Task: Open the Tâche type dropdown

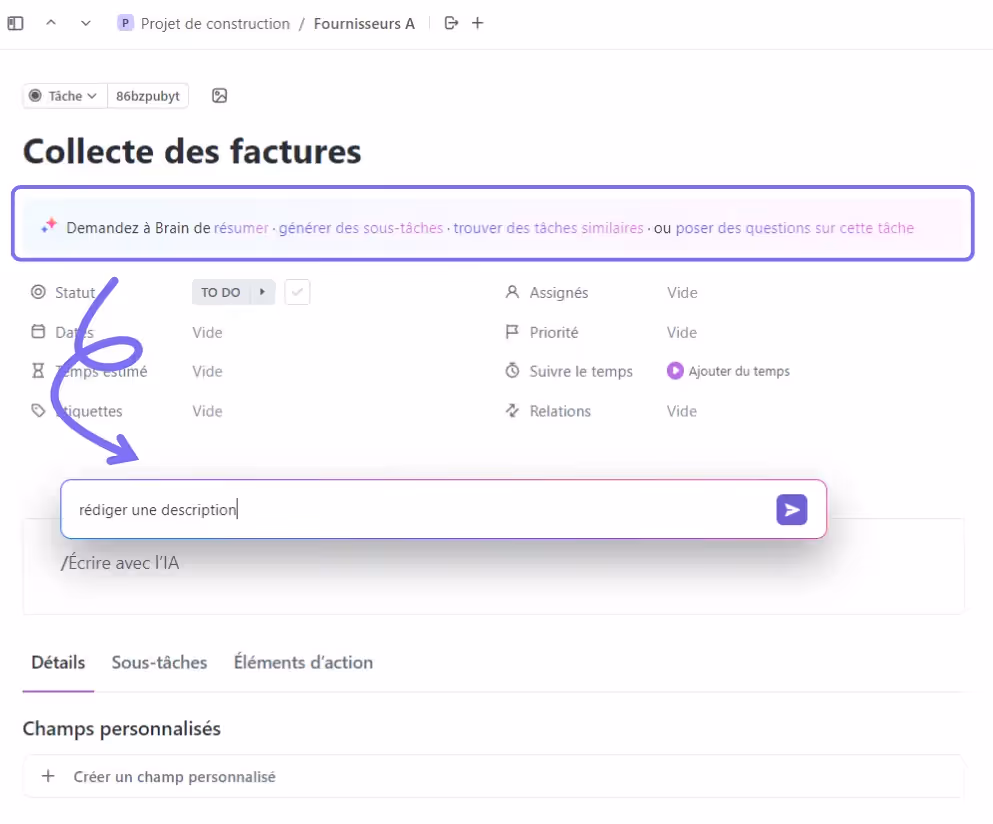Action: coord(64,96)
